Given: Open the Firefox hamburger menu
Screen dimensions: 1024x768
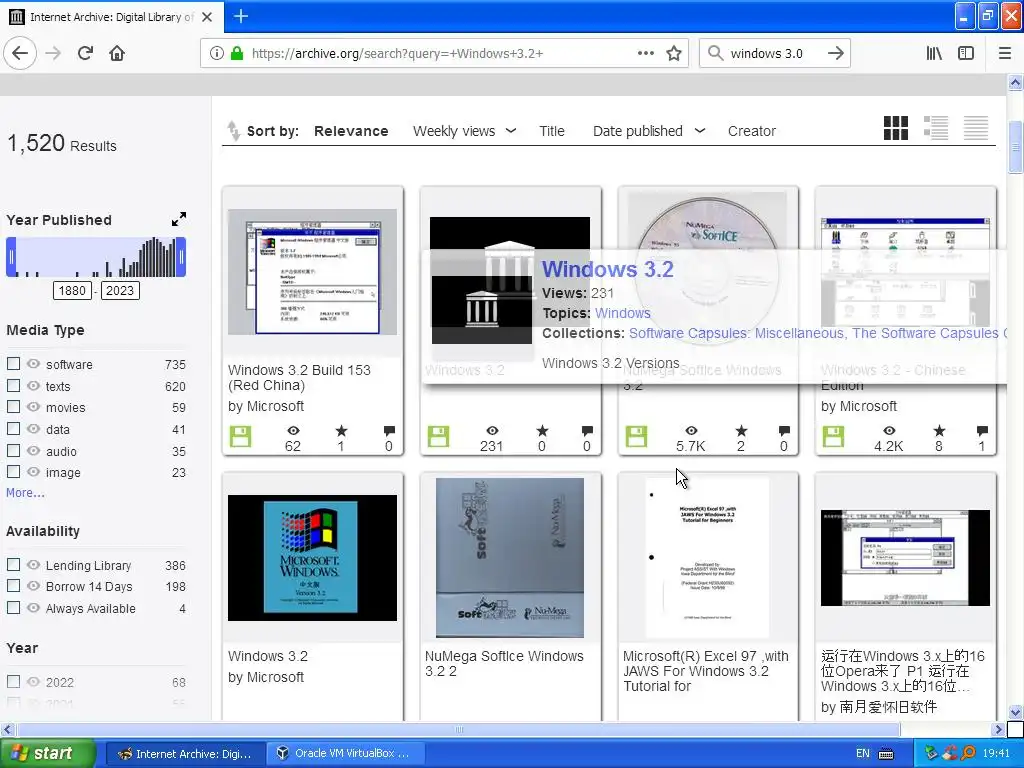Looking at the screenshot, I should click(1005, 54).
